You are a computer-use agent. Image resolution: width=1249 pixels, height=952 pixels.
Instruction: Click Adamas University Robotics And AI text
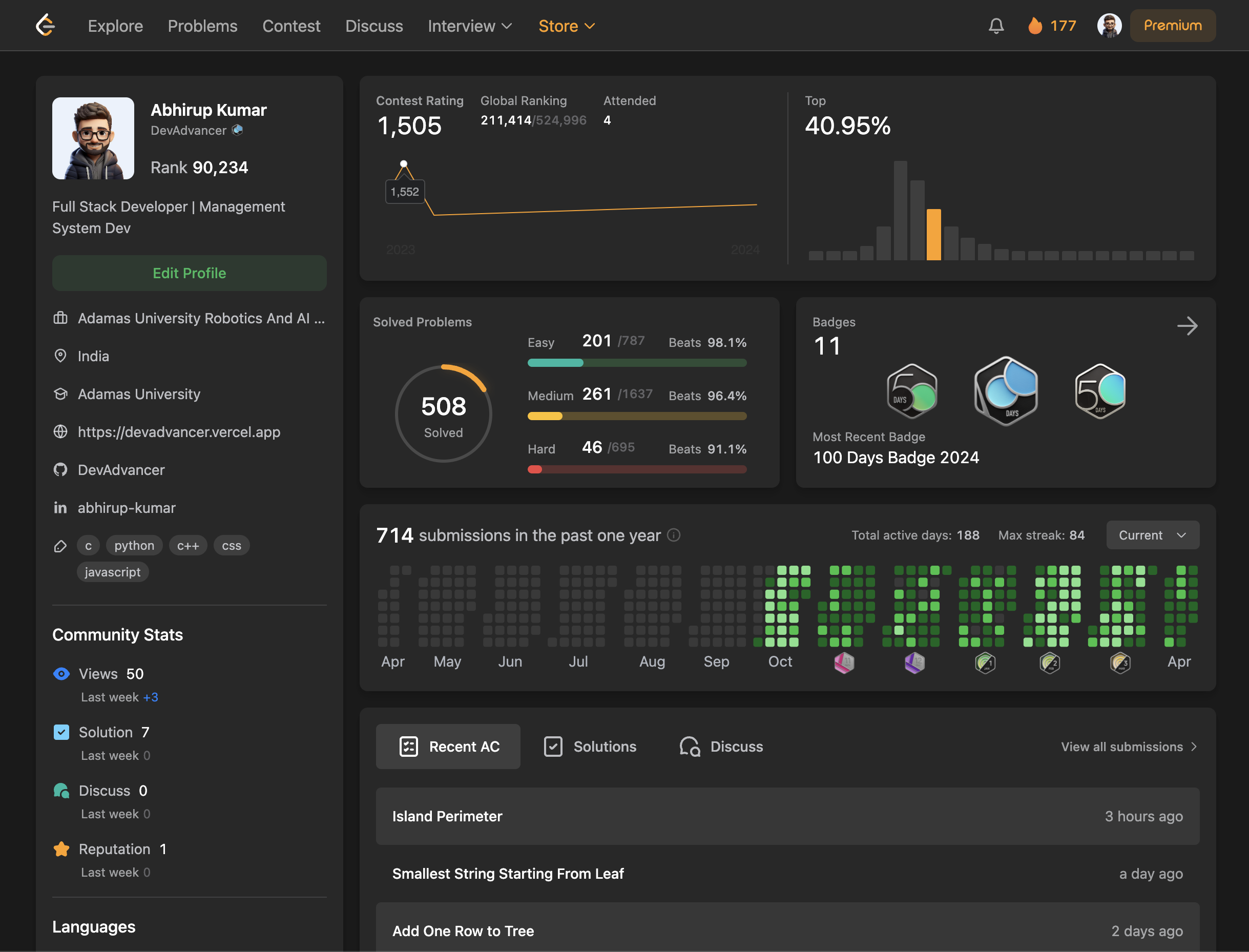201,318
